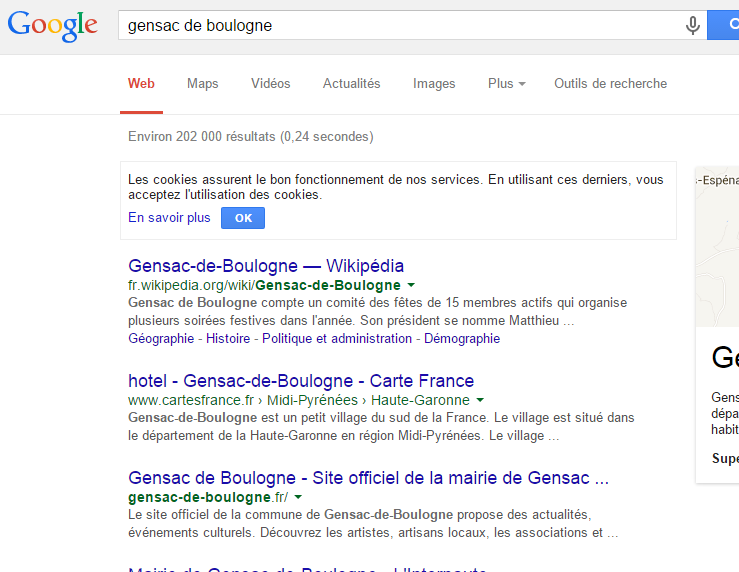The width and height of the screenshot is (739, 572).
Task: Click the map thumbnail in the side panel
Action: coord(717,247)
